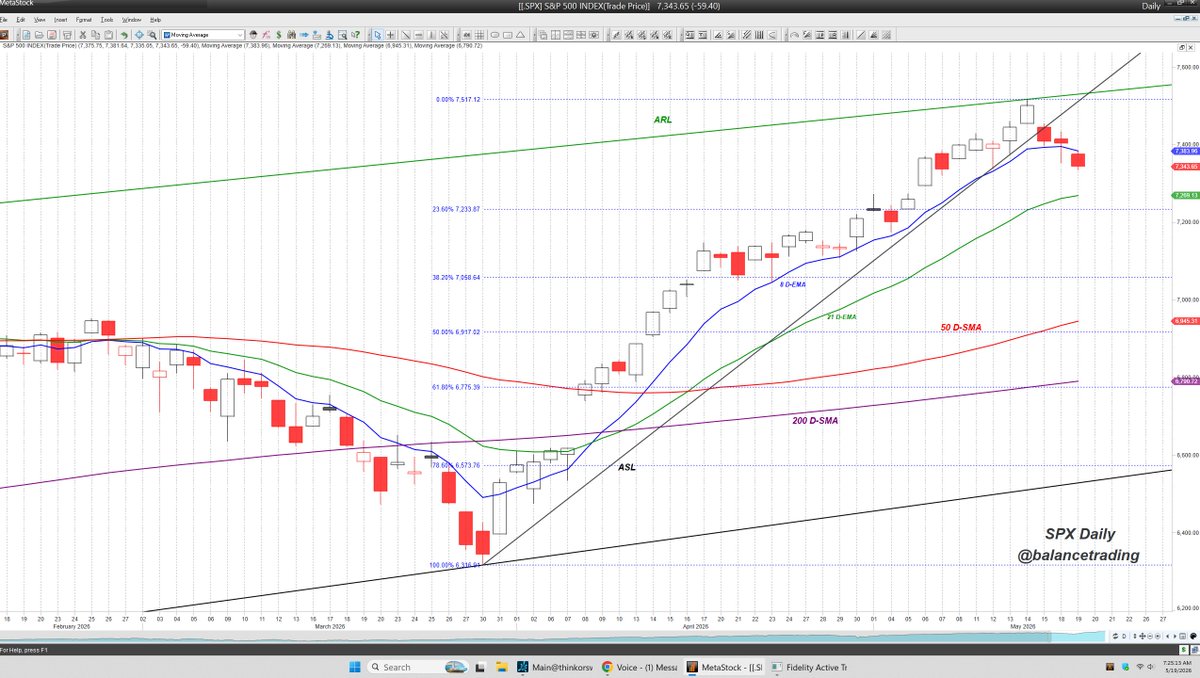This screenshot has width=1200, height=678.
Task: Switch to Chrome Voice Messages taskbar window
Action: click(638, 667)
